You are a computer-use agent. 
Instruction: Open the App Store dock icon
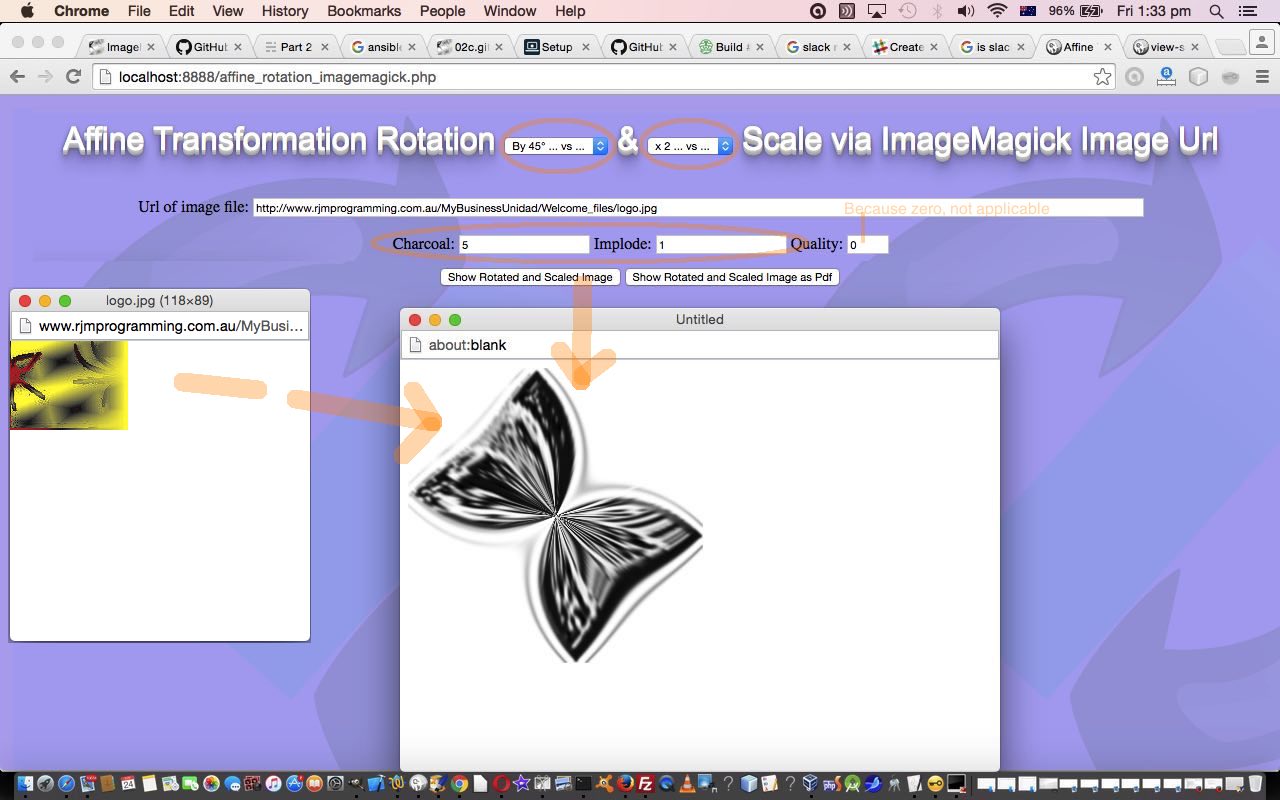coord(294,783)
